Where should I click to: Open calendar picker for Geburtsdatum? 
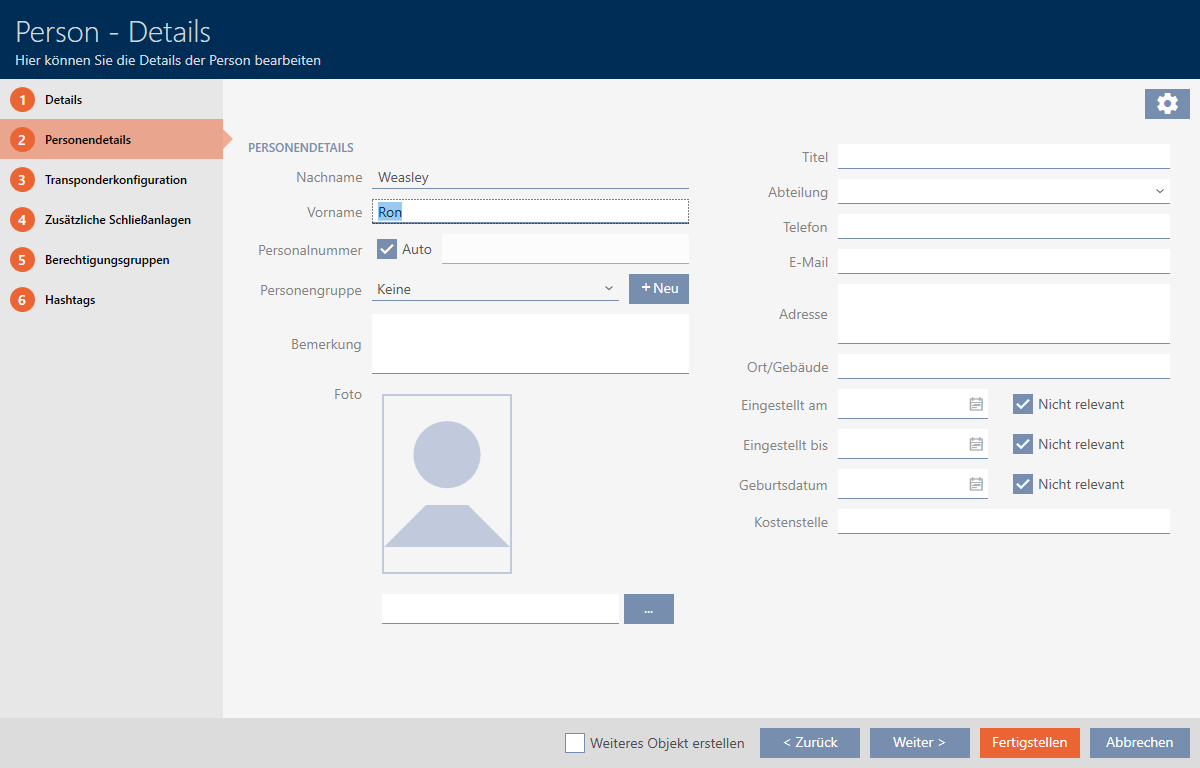[976, 484]
